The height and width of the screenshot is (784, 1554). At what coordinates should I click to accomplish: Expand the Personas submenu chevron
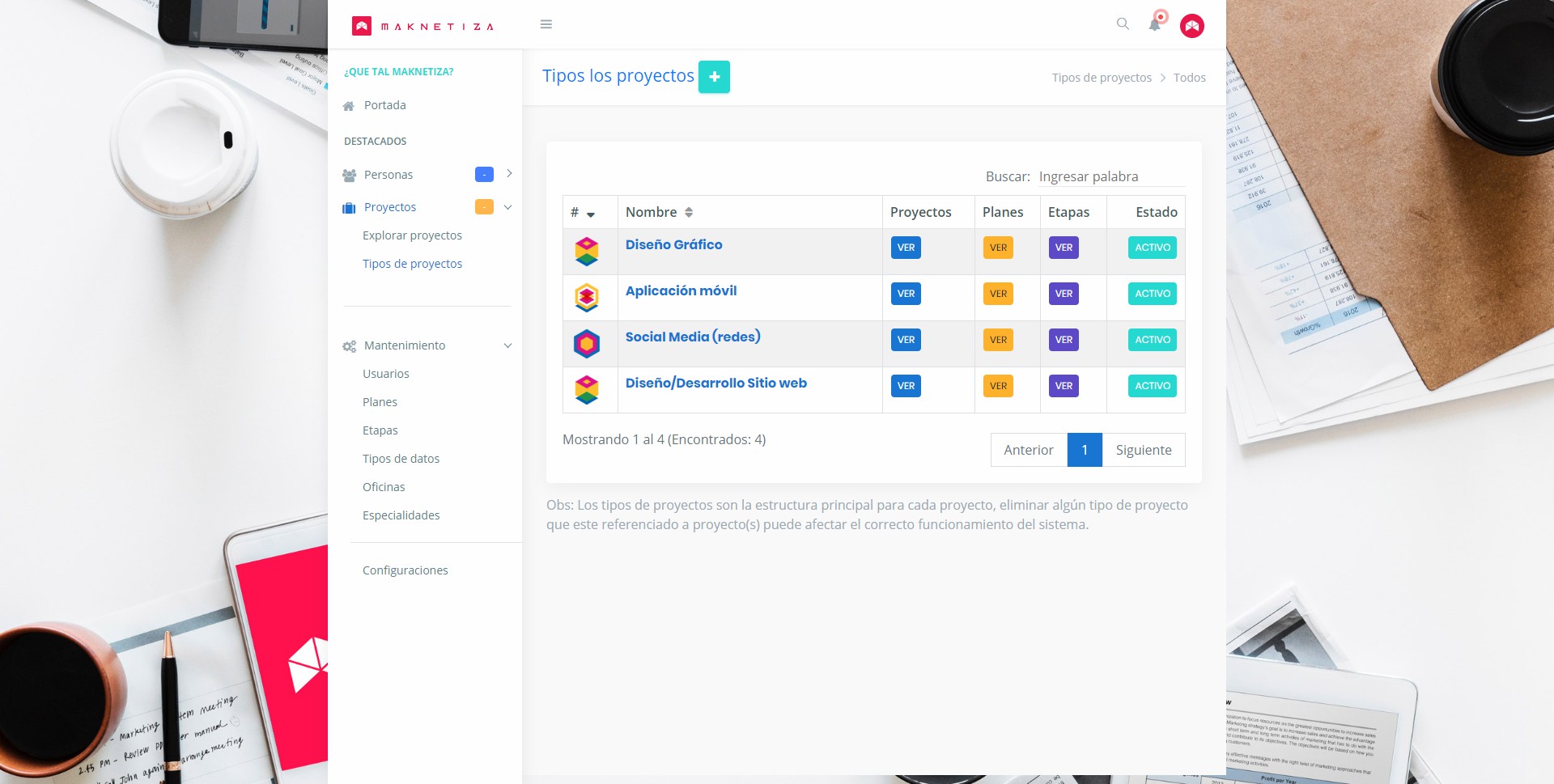[x=509, y=173]
